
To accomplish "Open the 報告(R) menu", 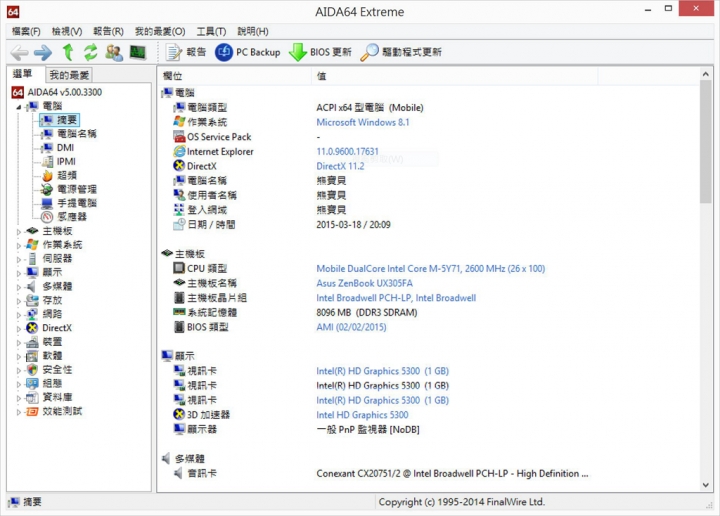I will tap(108, 31).
